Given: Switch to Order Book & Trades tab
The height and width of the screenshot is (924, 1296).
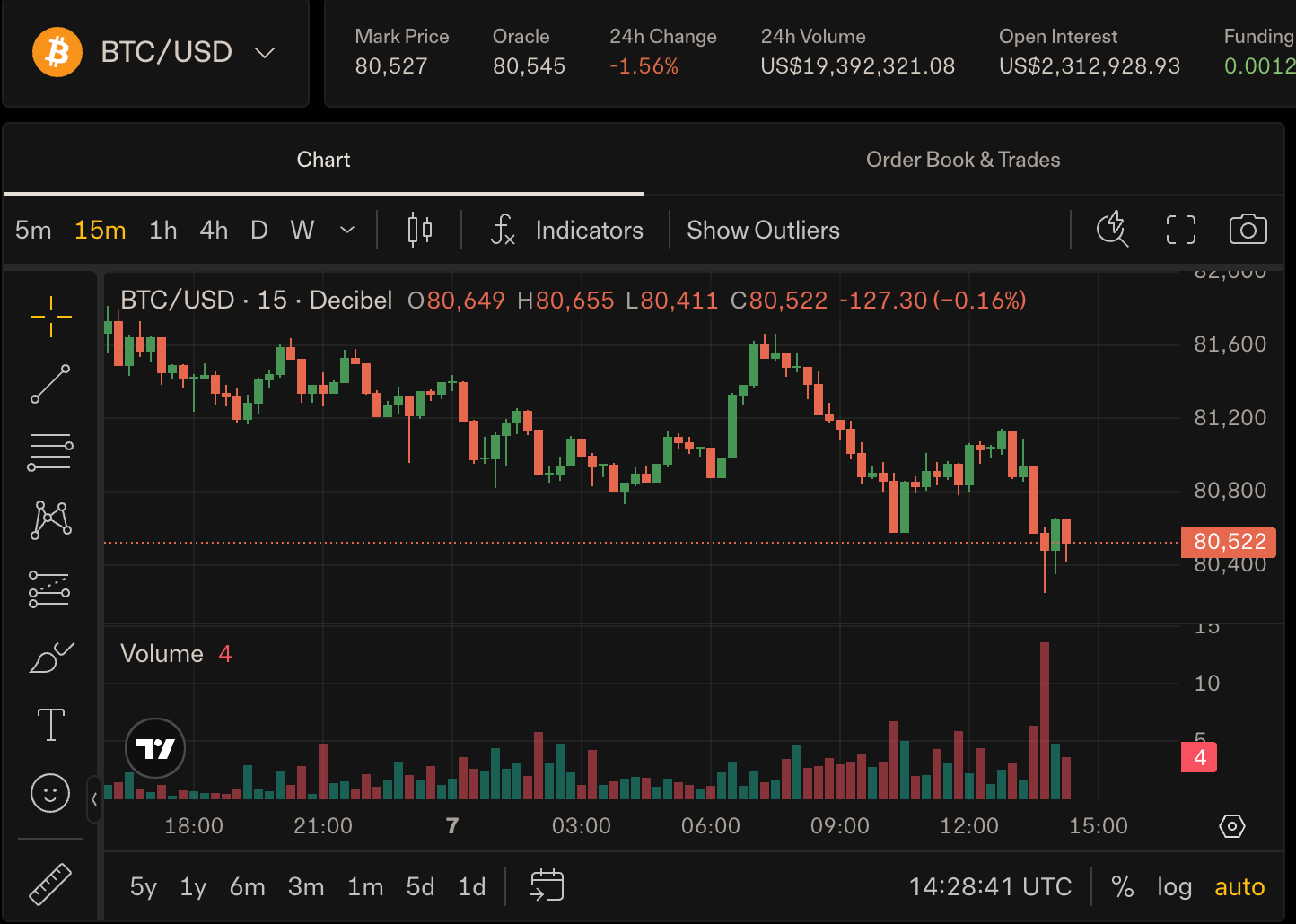Looking at the screenshot, I should pyautogui.click(x=963, y=160).
